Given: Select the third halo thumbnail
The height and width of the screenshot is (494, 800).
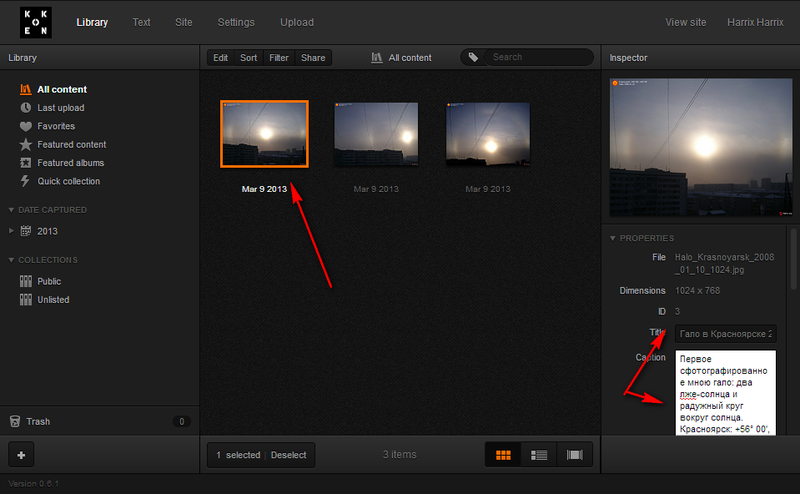Looking at the screenshot, I should (x=488, y=134).
